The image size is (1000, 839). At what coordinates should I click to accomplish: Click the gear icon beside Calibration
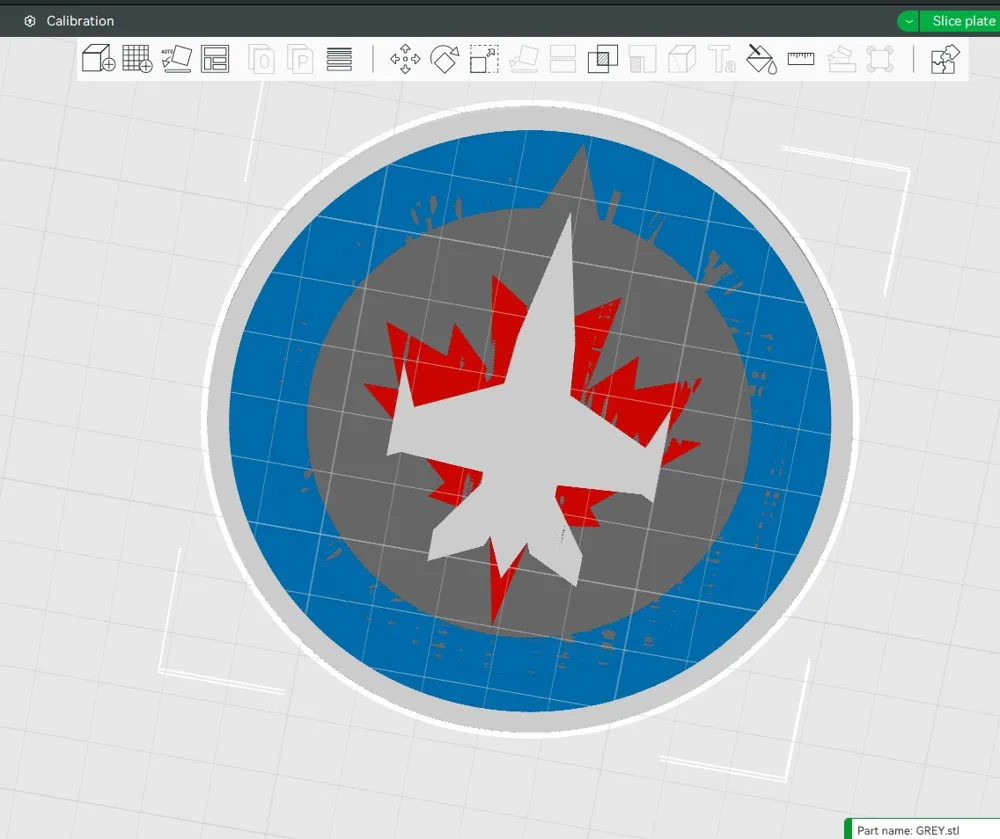coord(29,21)
